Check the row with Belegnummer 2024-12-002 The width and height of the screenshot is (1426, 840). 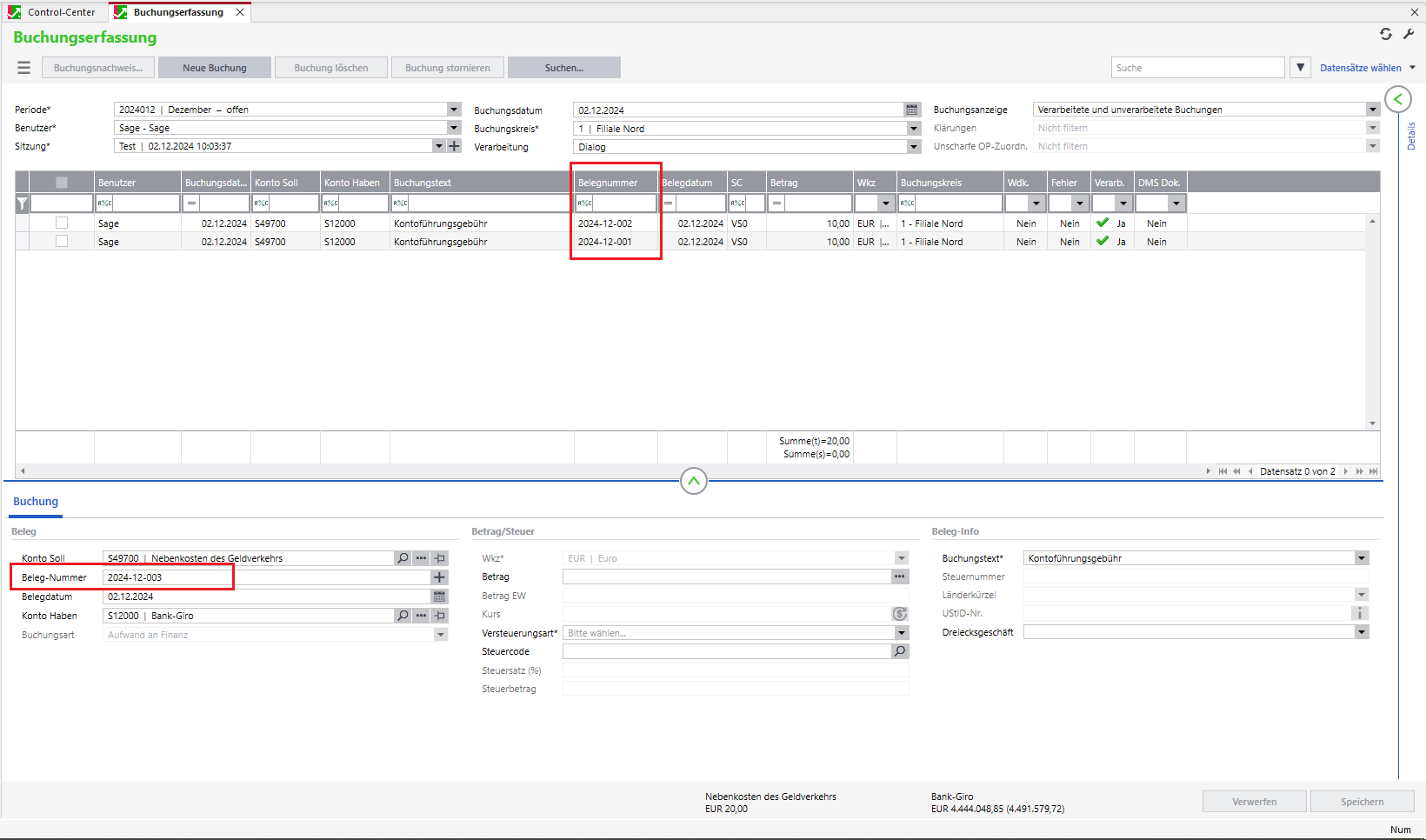(x=62, y=223)
